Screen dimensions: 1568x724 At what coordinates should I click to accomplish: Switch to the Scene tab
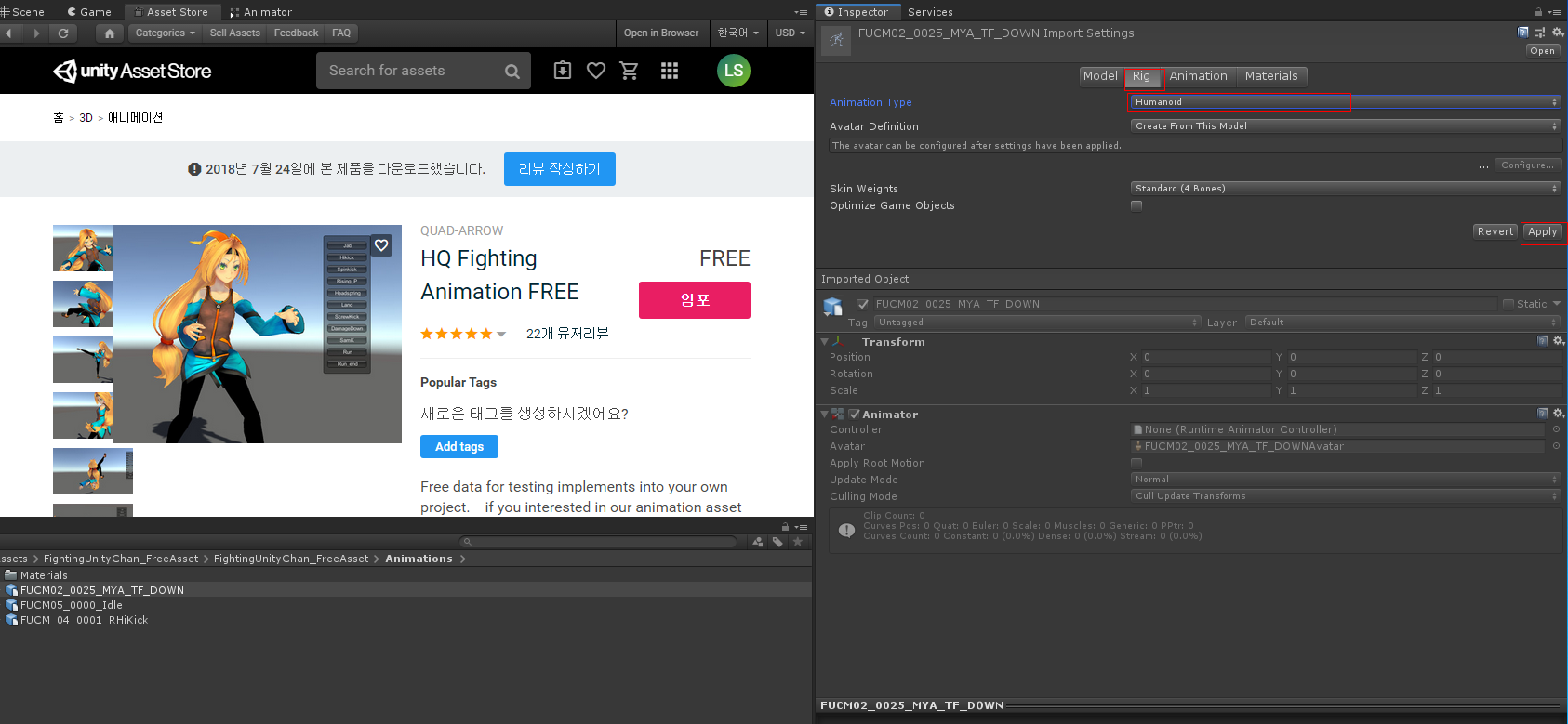[x=24, y=12]
